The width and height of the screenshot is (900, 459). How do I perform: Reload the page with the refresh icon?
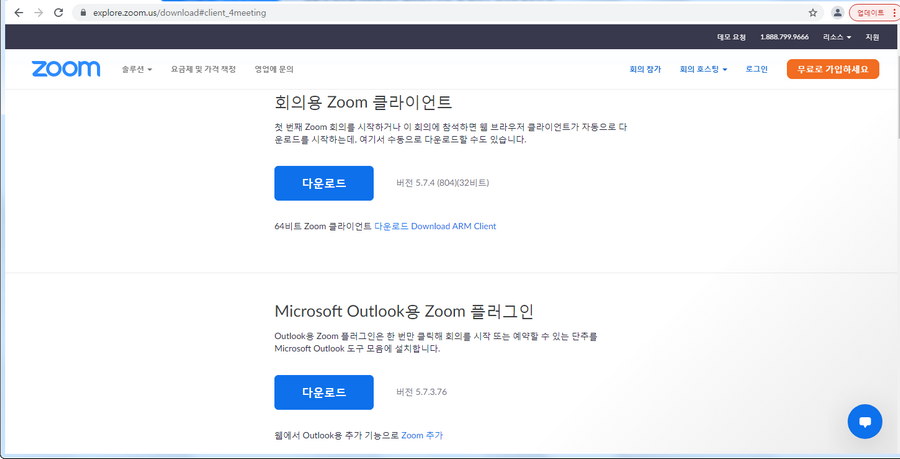click(x=58, y=13)
